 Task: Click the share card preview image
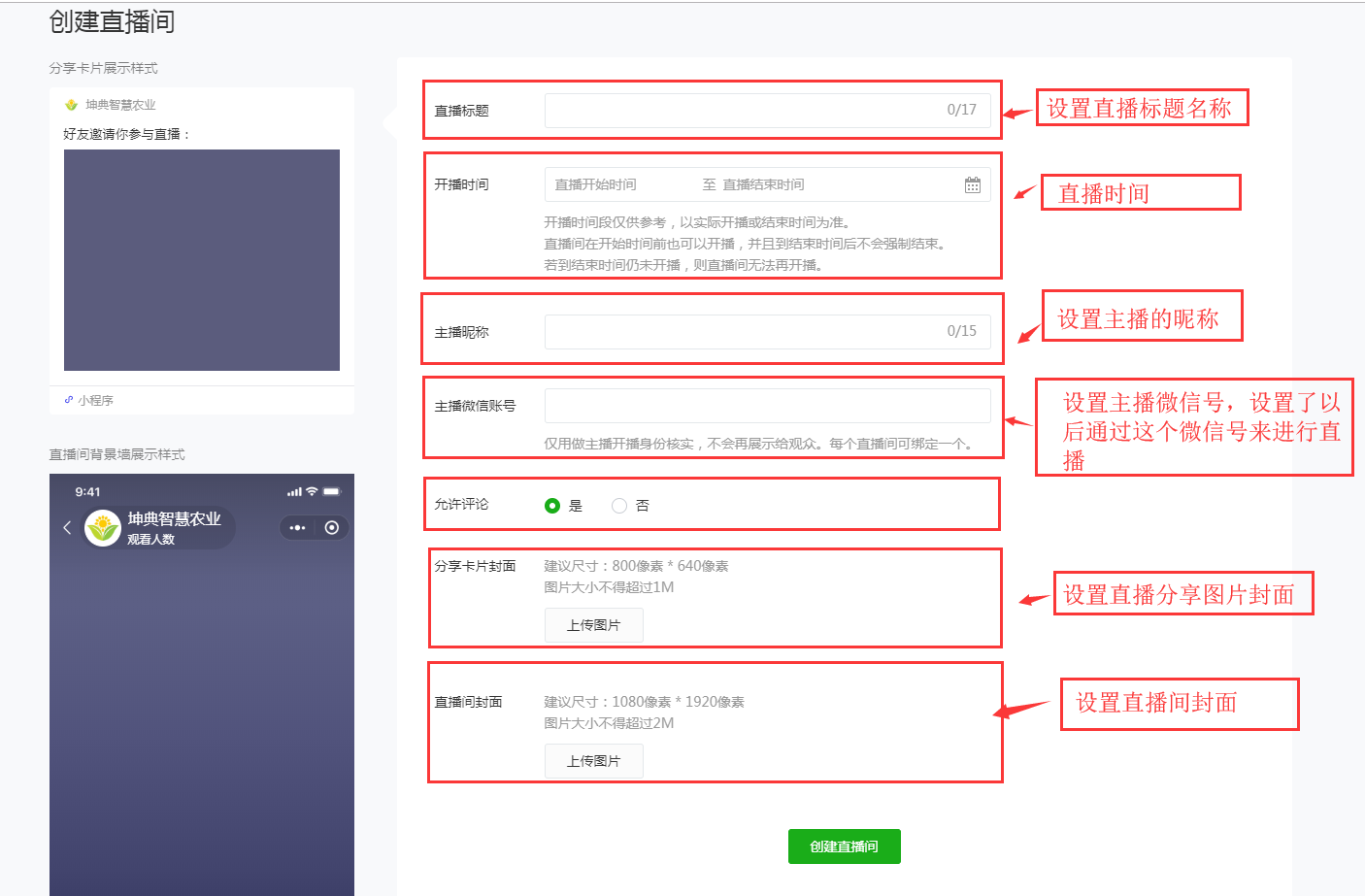pyautogui.click(x=202, y=260)
